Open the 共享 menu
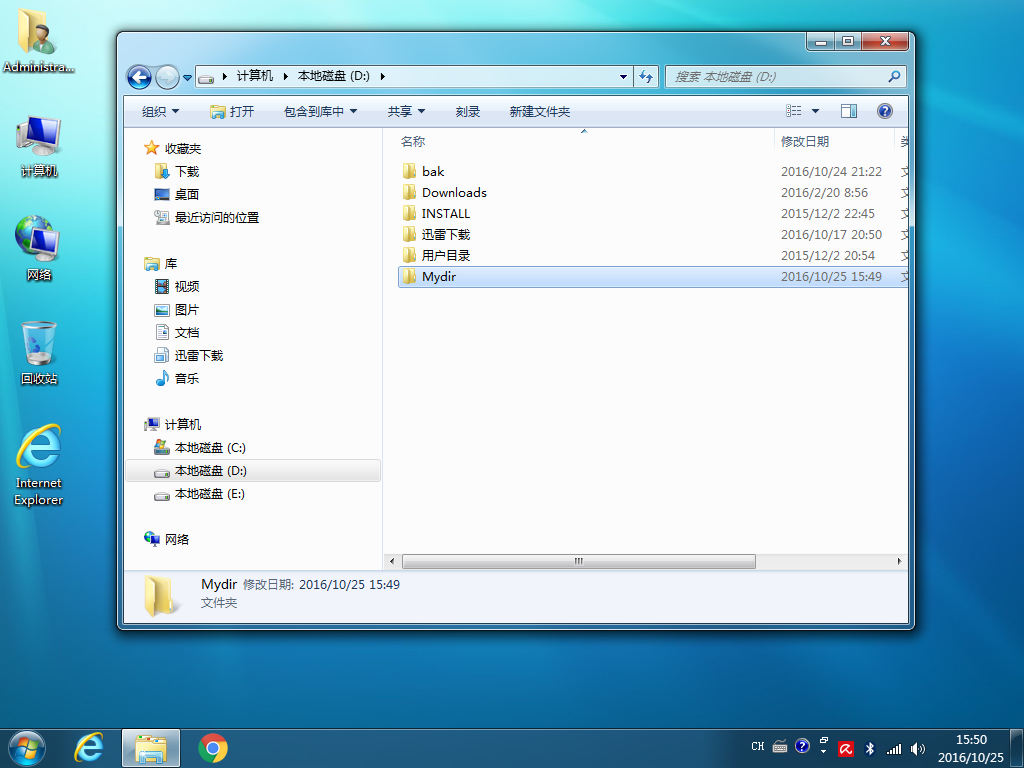 click(406, 112)
